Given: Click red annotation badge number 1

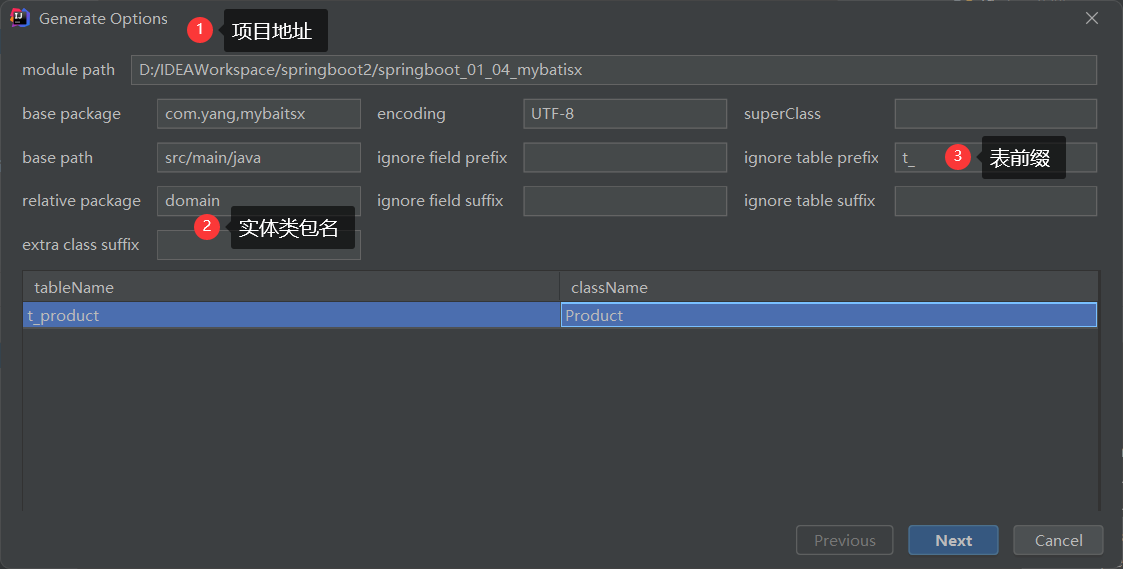Looking at the screenshot, I should (x=200, y=30).
